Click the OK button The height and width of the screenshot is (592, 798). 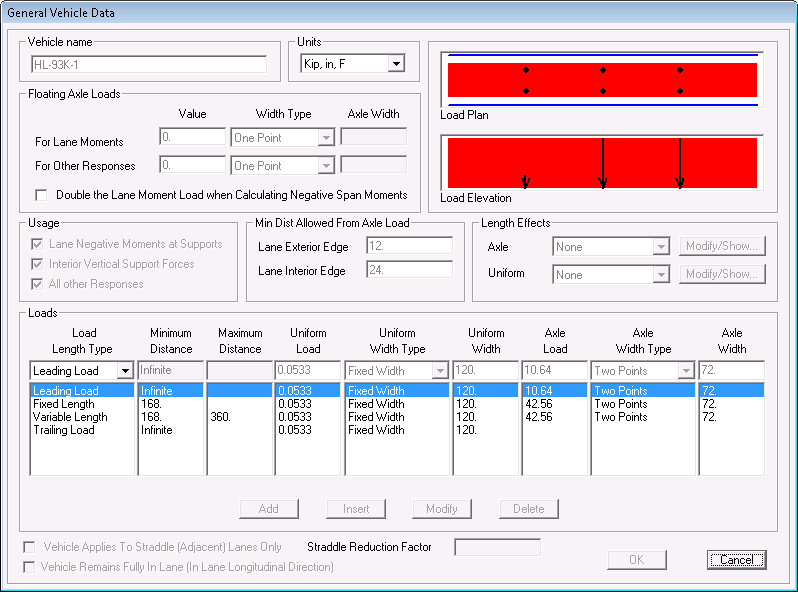[636, 560]
